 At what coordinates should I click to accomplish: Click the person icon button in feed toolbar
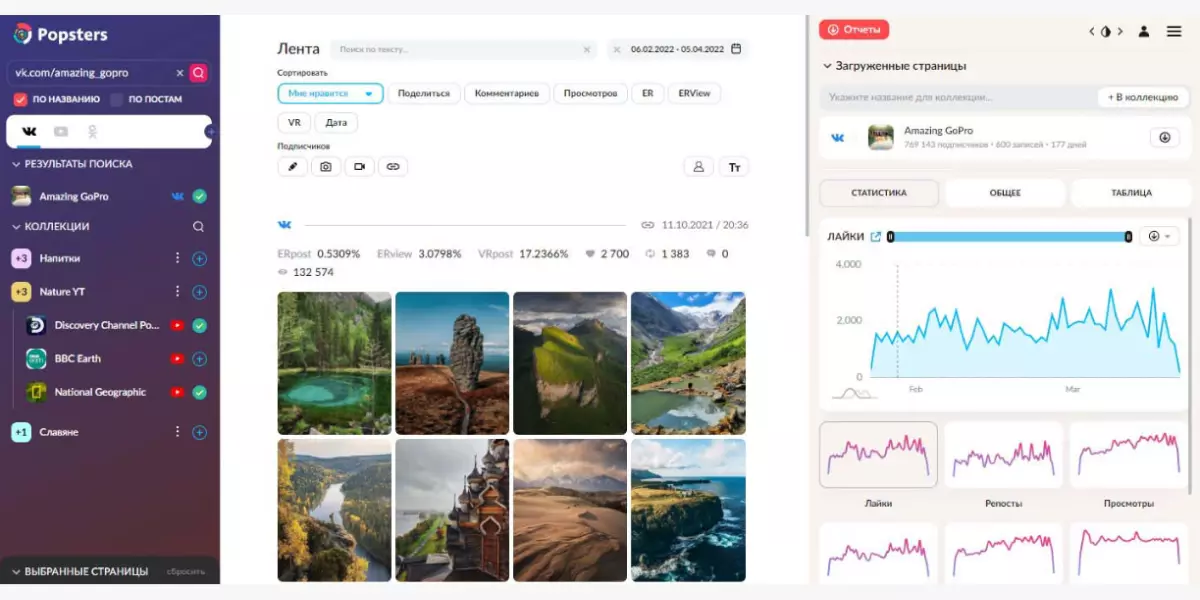coord(699,167)
